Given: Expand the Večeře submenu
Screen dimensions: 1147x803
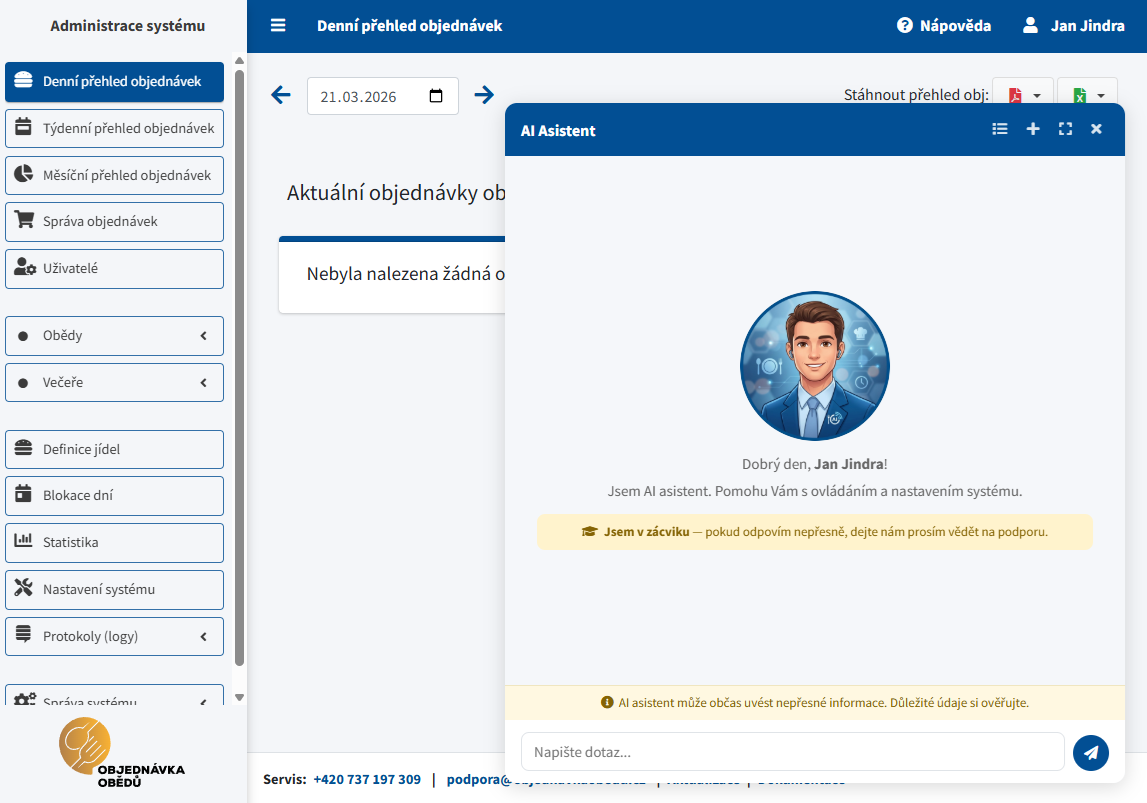Looking at the screenshot, I should point(114,383).
